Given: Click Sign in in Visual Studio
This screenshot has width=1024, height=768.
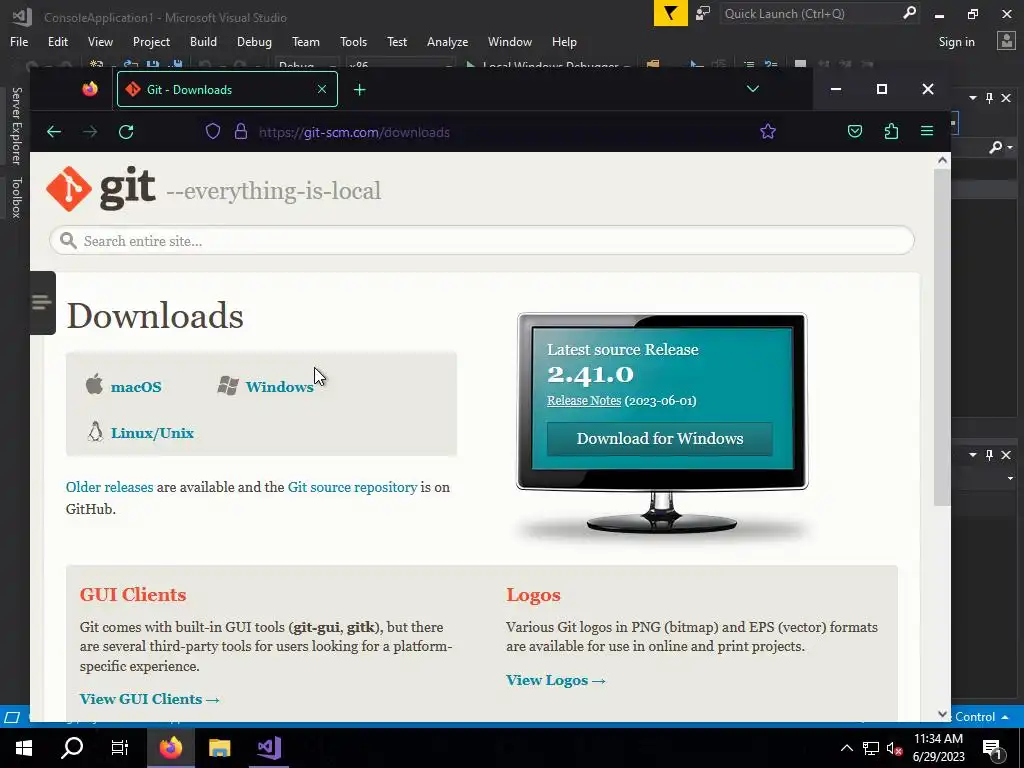Looking at the screenshot, I should pyautogui.click(x=956, y=42).
